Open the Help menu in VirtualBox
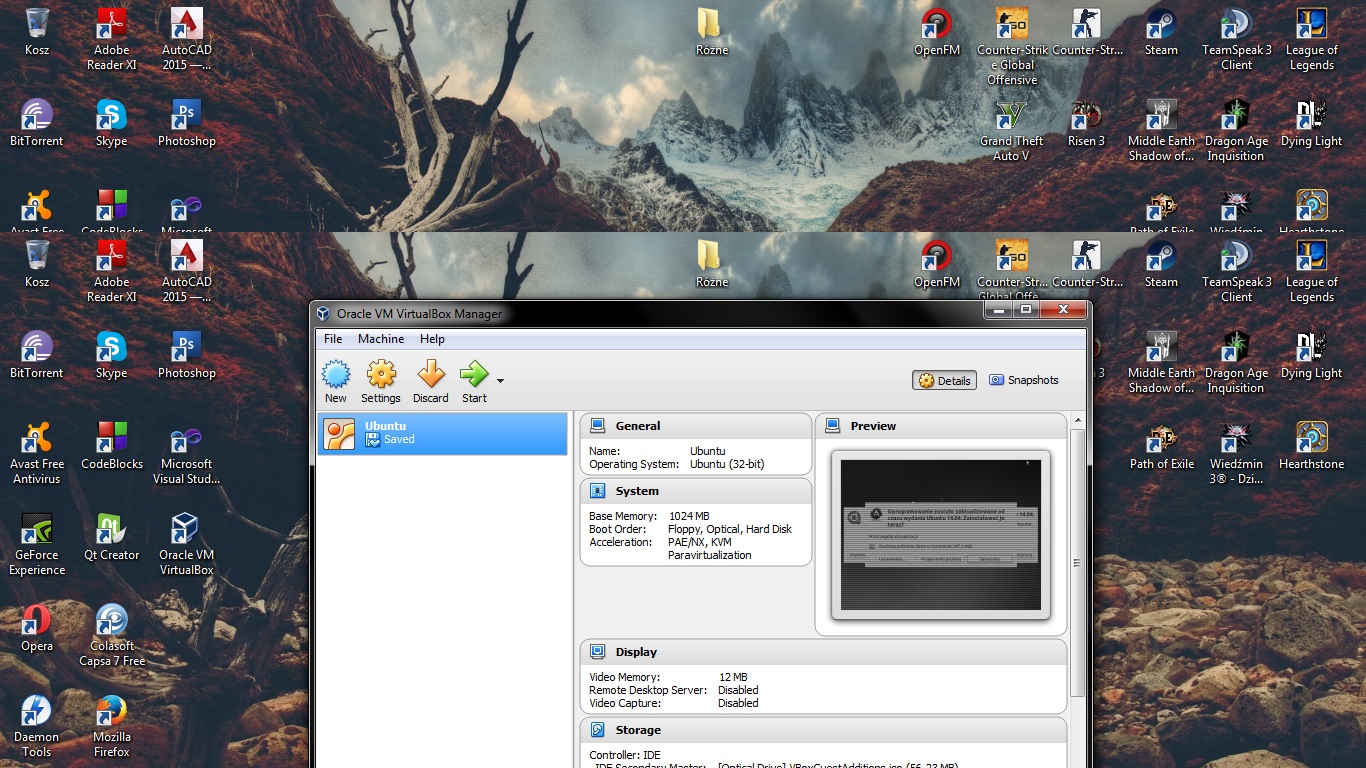1366x768 pixels. tap(432, 339)
